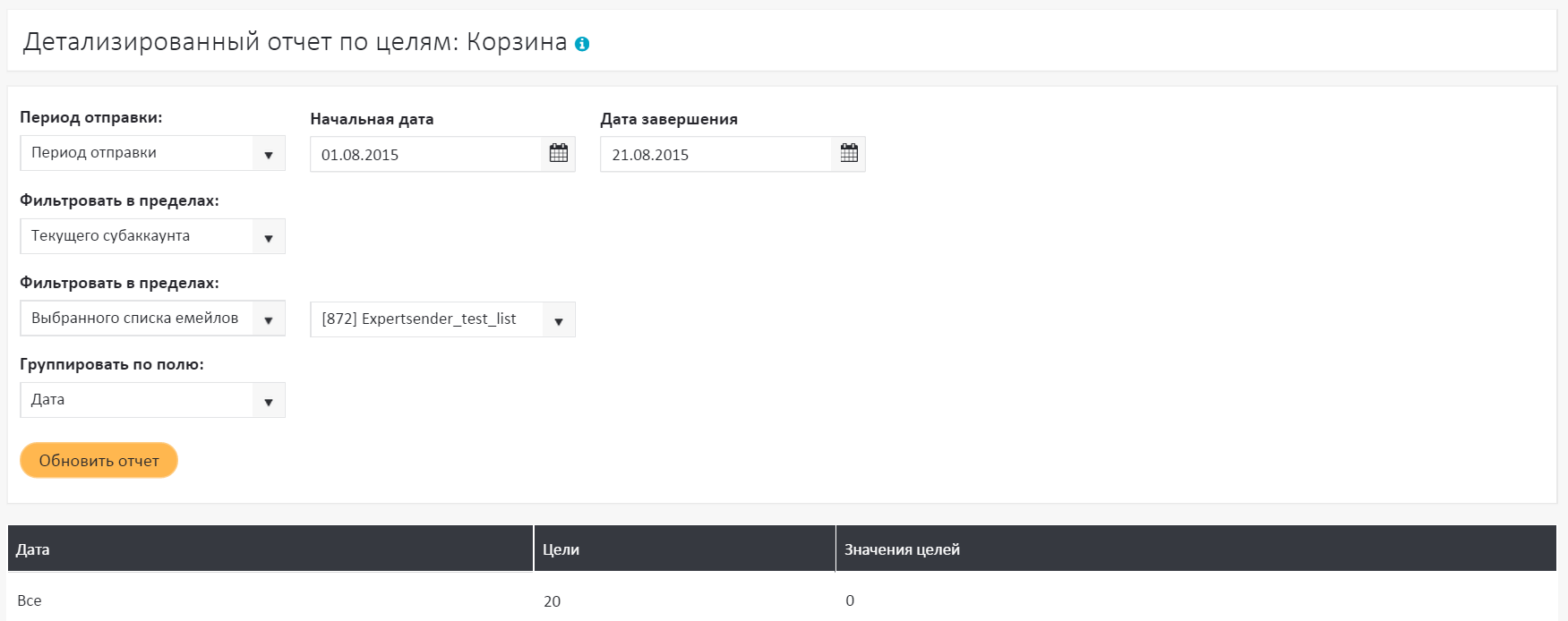
Task: Open the calendar picker for Дата завершения
Action: [x=849, y=154]
